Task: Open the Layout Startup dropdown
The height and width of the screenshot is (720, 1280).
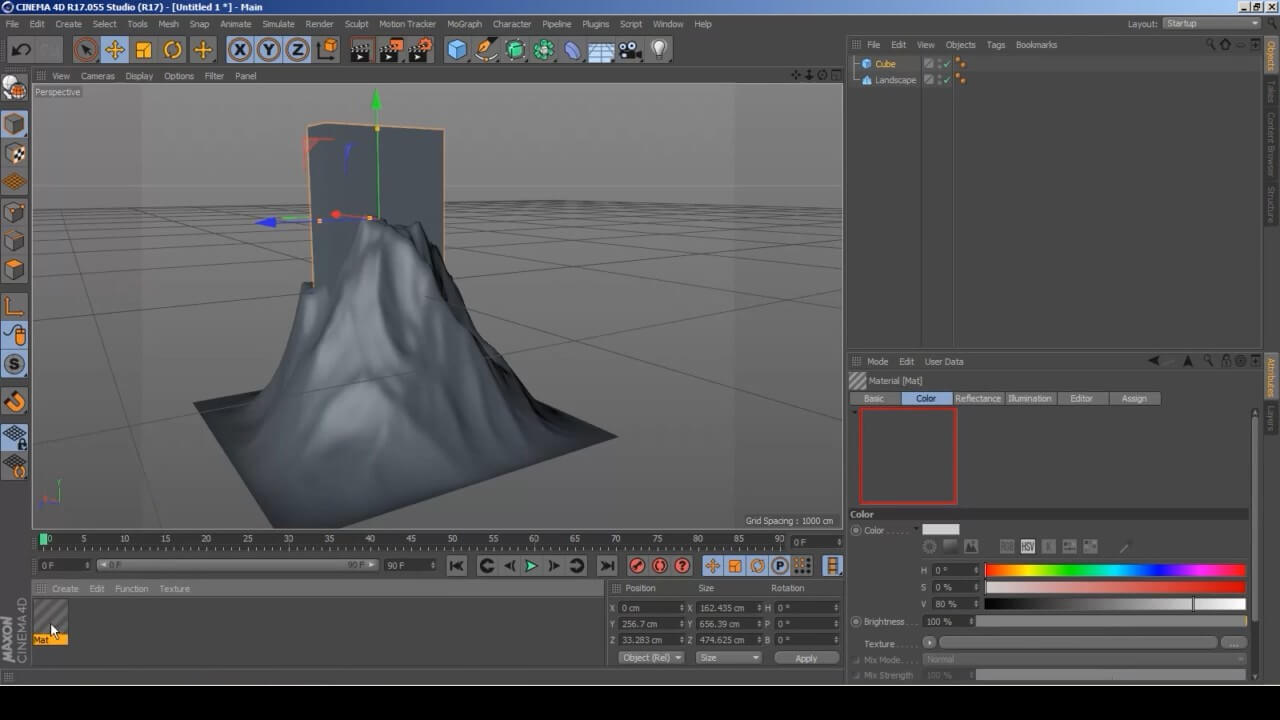Action: pyautogui.click(x=1211, y=24)
